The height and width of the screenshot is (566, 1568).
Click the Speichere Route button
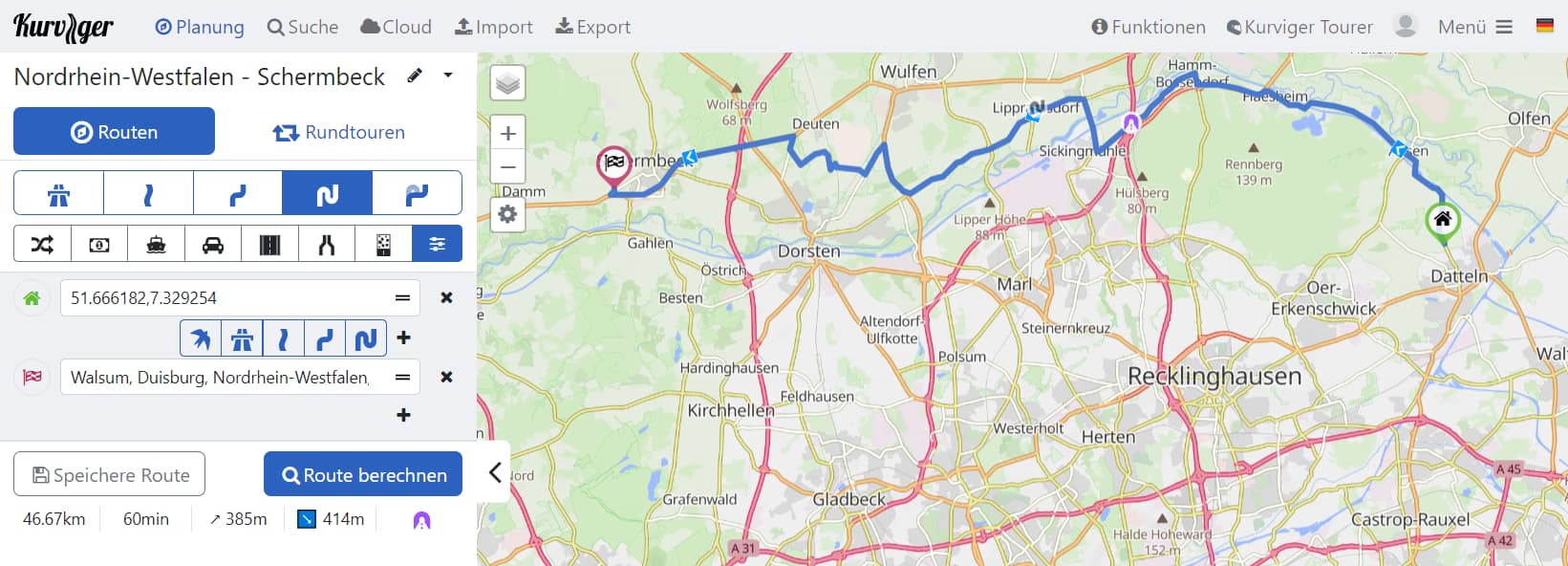[x=110, y=474]
